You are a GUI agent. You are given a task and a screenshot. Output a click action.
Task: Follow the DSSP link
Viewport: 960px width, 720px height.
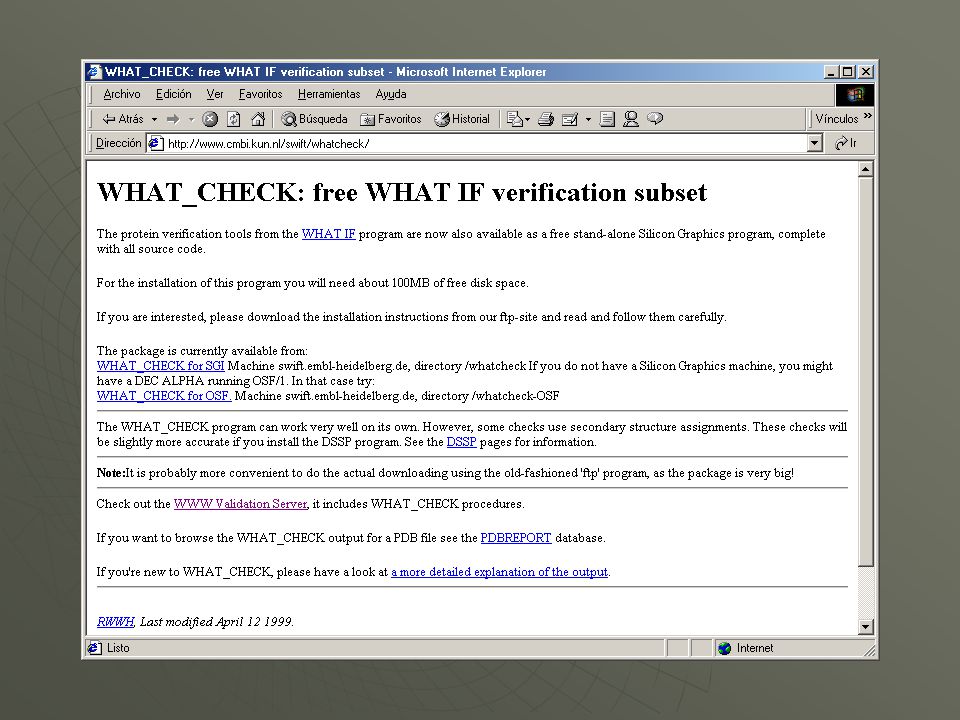[x=461, y=442]
